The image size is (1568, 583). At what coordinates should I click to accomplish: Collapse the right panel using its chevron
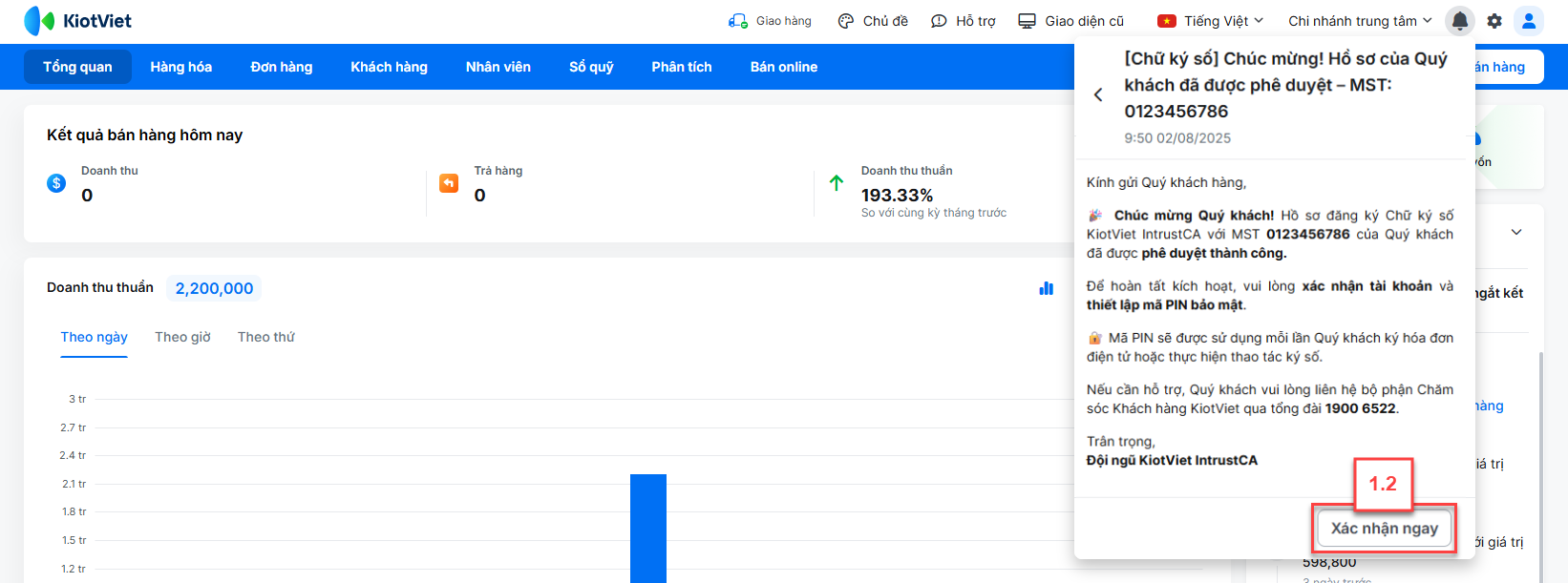[1516, 233]
